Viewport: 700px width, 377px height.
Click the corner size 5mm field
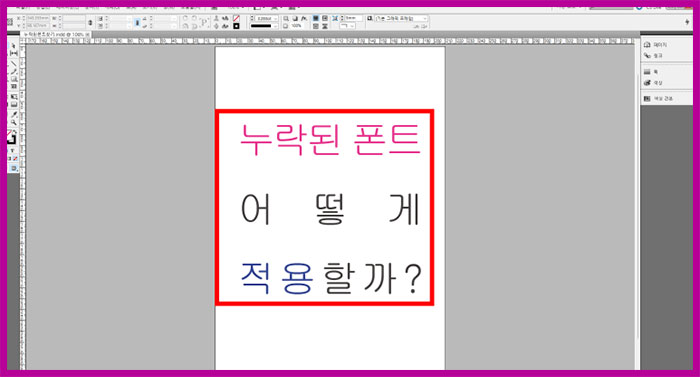(x=353, y=18)
